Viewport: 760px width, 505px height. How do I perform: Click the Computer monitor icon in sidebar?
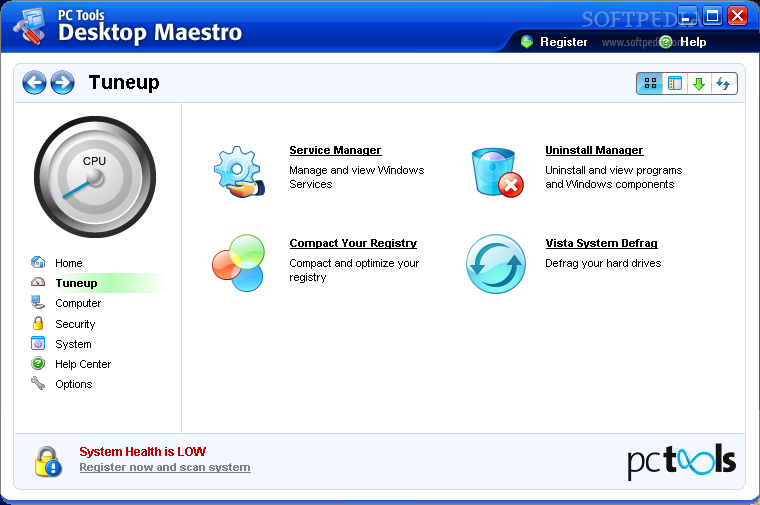click(38, 302)
